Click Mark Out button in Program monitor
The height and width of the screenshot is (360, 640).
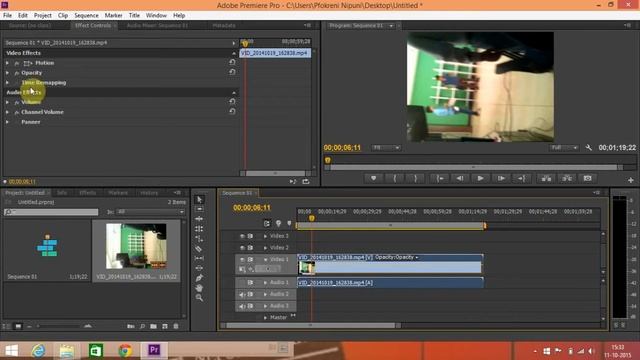[416, 178]
